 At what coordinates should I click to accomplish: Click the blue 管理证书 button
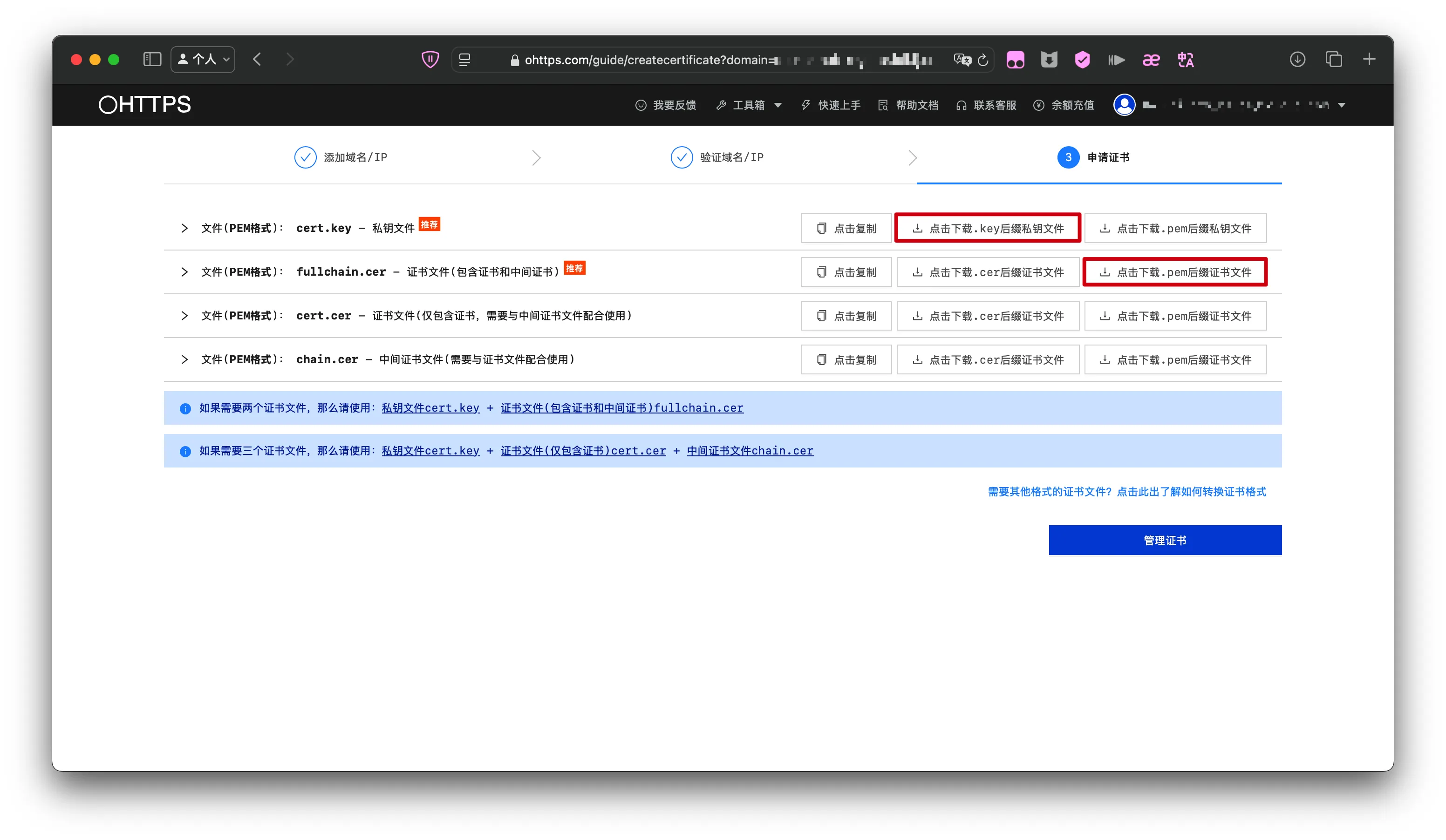pyautogui.click(x=1165, y=541)
